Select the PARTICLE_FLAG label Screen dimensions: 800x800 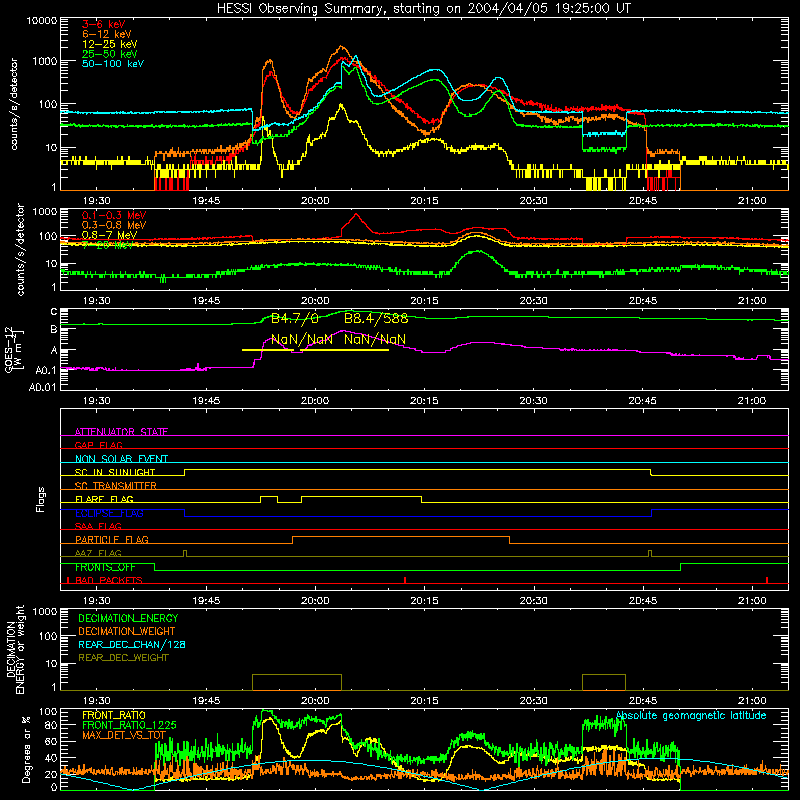pyautogui.click(x=112, y=539)
